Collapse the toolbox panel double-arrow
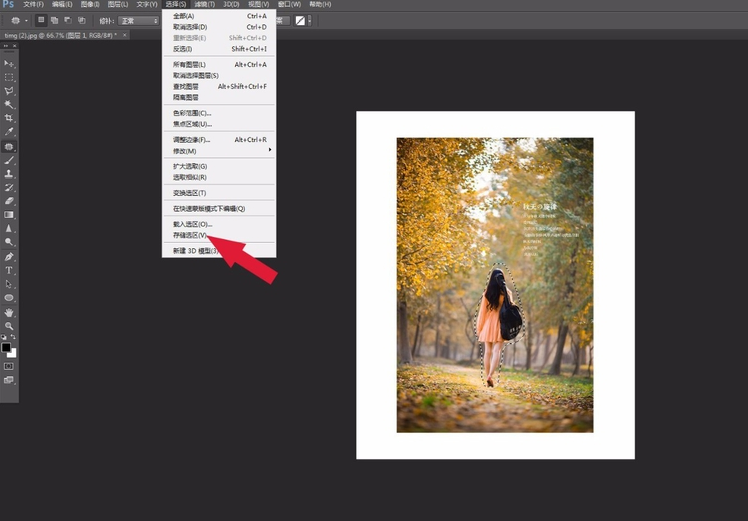Image resolution: width=748 pixels, height=521 pixels. (6, 46)
